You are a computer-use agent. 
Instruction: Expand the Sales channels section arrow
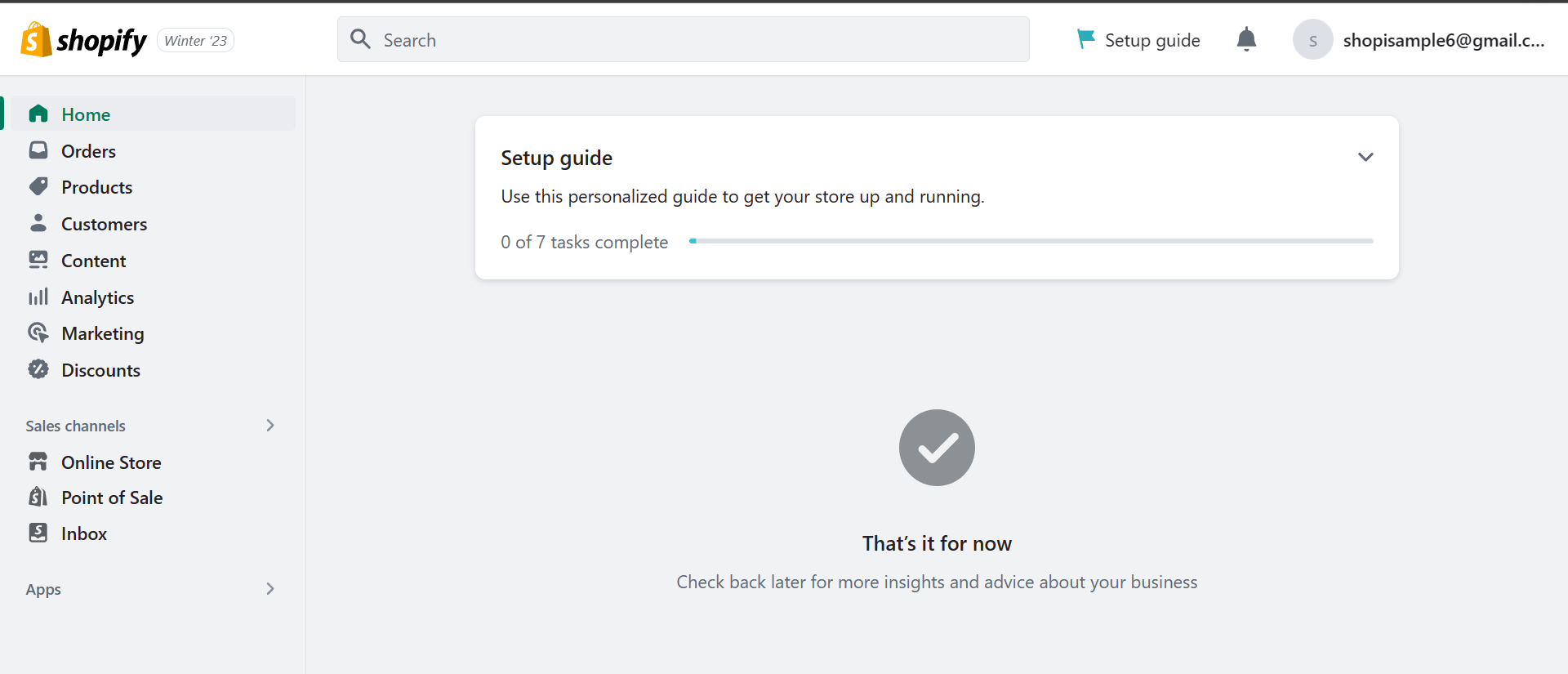pos(270,425)
